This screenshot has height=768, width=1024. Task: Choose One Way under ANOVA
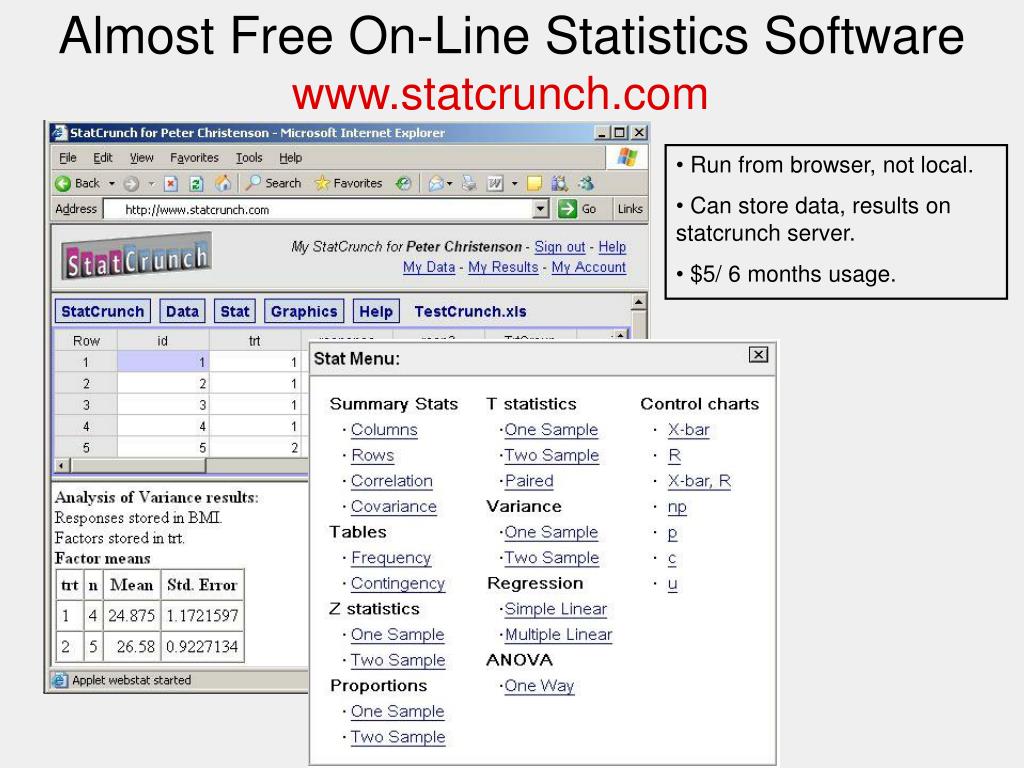539,686
